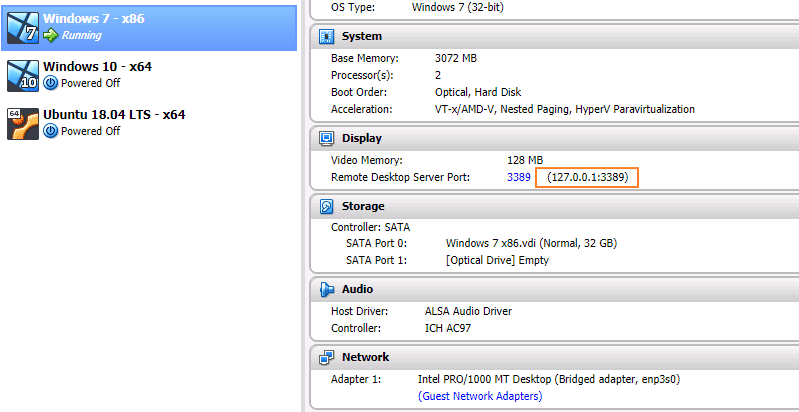
Task: Click the Network section icon
Action: 326,357
